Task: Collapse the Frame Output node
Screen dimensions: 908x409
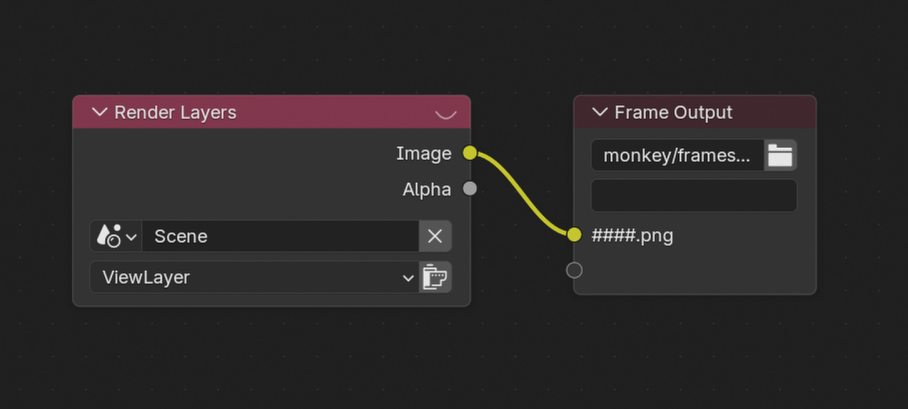Action: point(599,112)
